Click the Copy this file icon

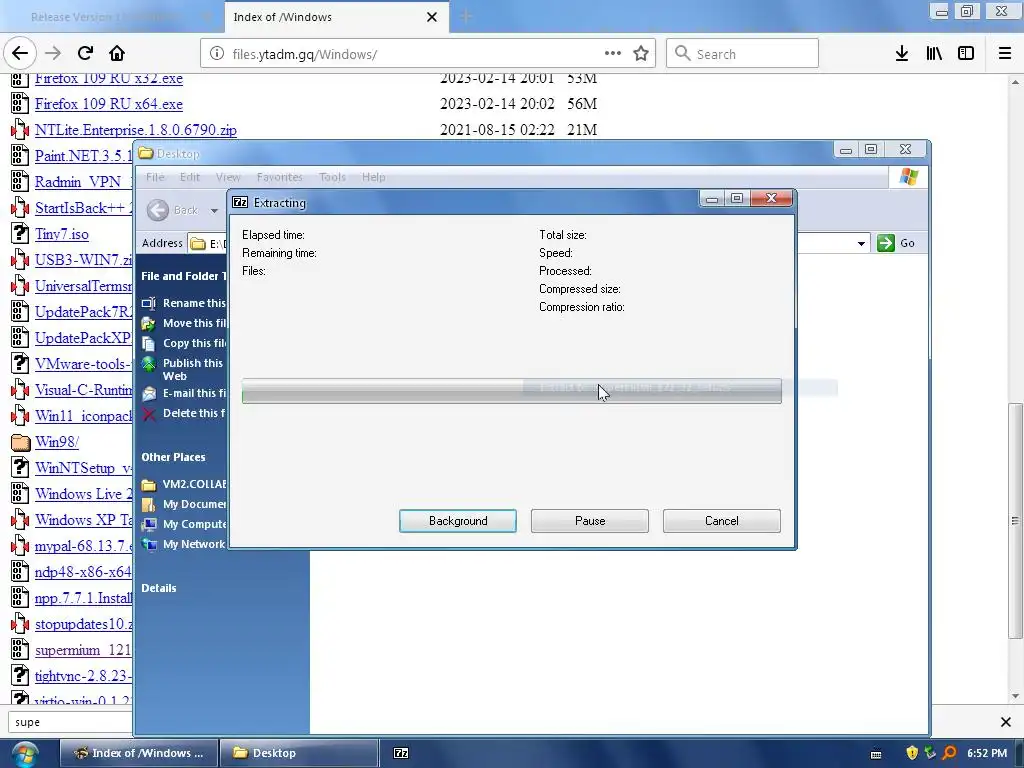click(149, 344)
